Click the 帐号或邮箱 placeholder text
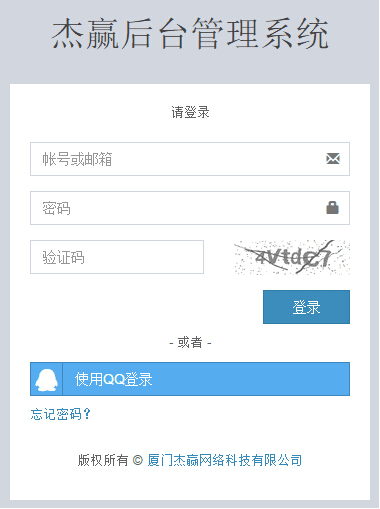 pos(77,159)
